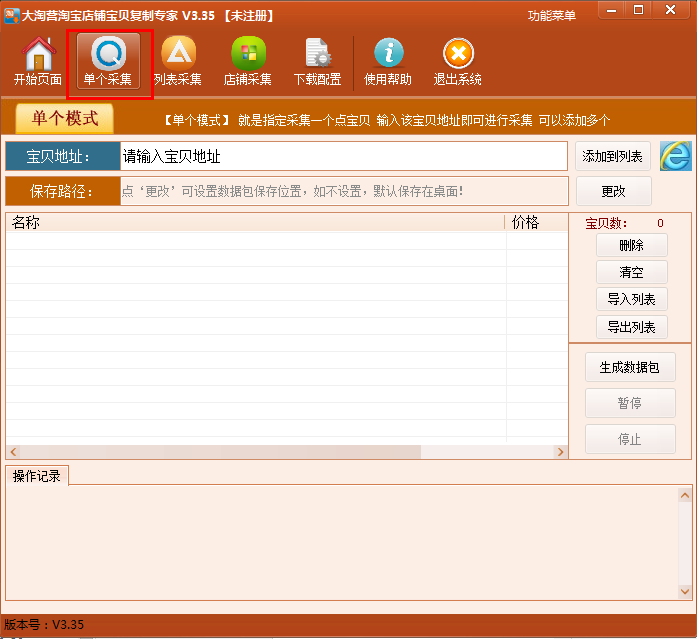Switch to 列表采集 mode
Image resolution: width=697 pixels, height=639 pixels.
coord(178,62)
